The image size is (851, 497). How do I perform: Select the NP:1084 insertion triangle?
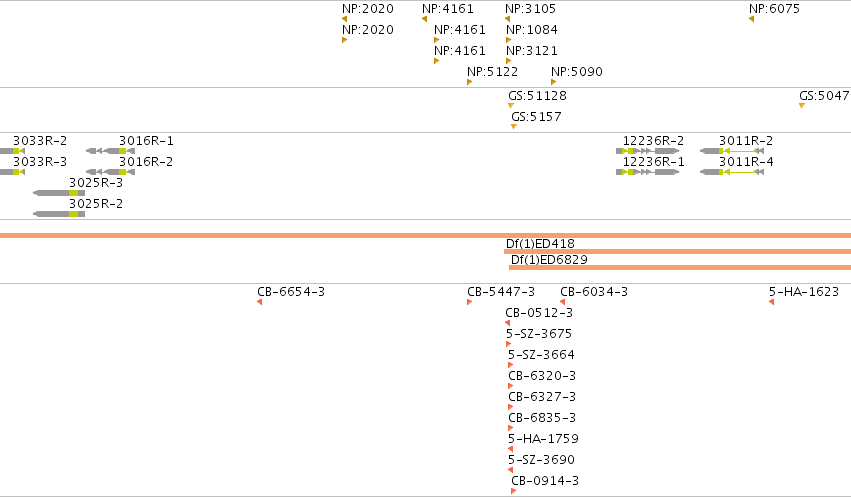[509, 40]
